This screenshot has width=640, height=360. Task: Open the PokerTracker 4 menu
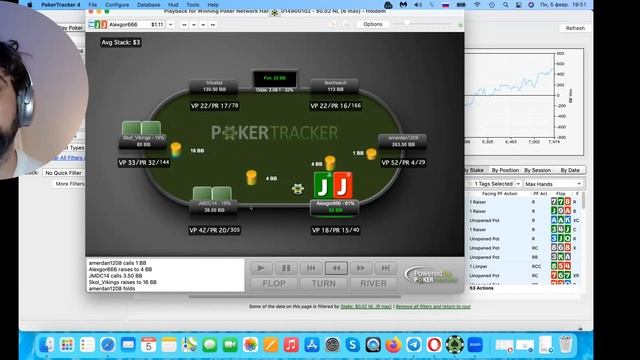click(x=61, y=5)
